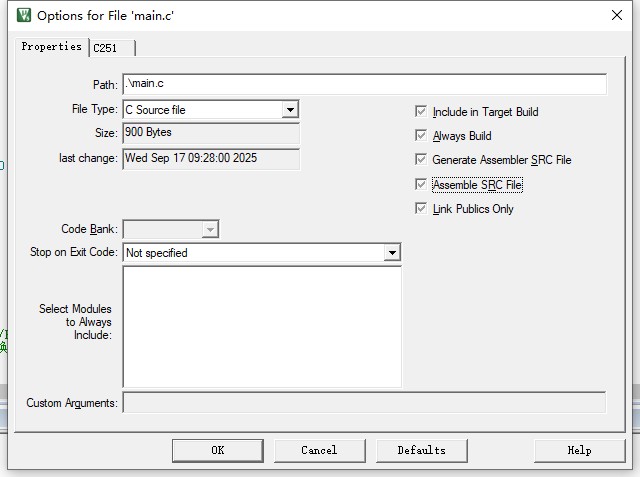This screenshot has width=640, height=477.
Task: Expand the Stop on Exit Code dropdown
Action: (392, 253)
